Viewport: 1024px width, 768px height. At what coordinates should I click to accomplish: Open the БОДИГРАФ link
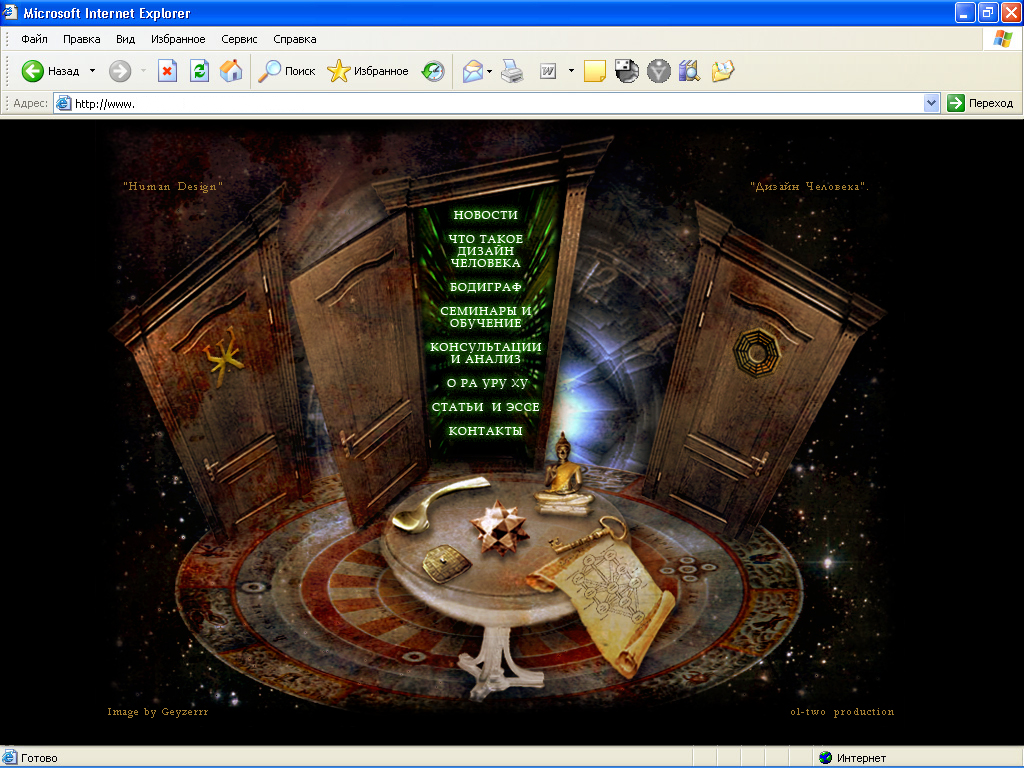[485, 287]
